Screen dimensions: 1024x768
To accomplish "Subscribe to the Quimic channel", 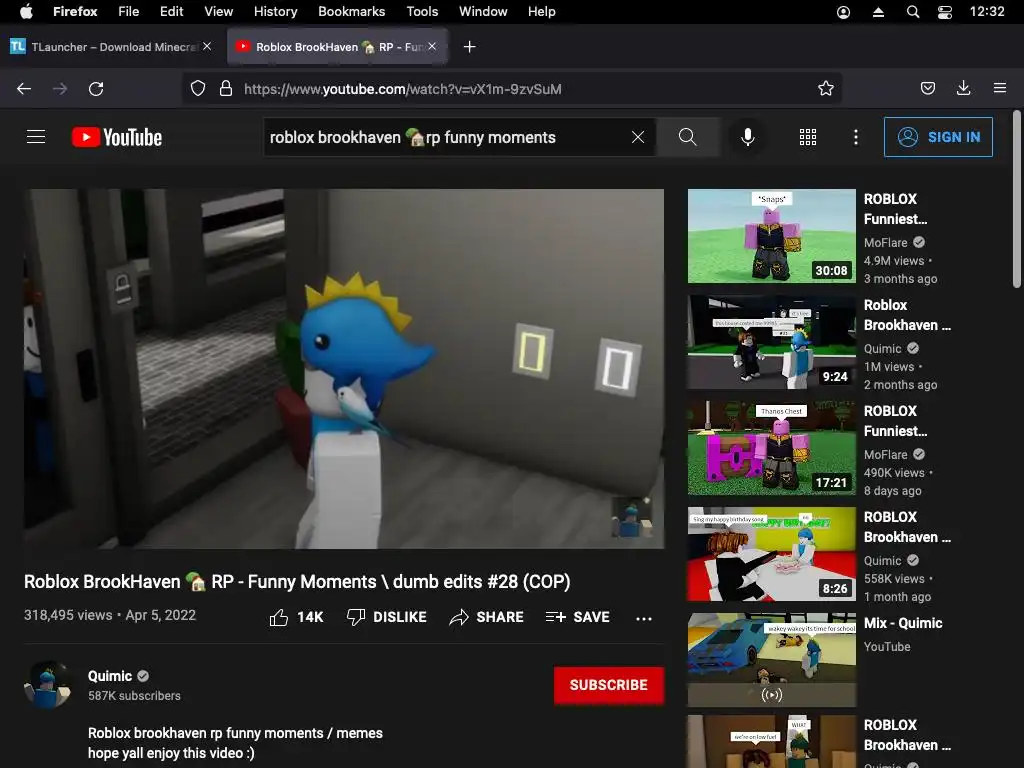I will pos(609,685).
